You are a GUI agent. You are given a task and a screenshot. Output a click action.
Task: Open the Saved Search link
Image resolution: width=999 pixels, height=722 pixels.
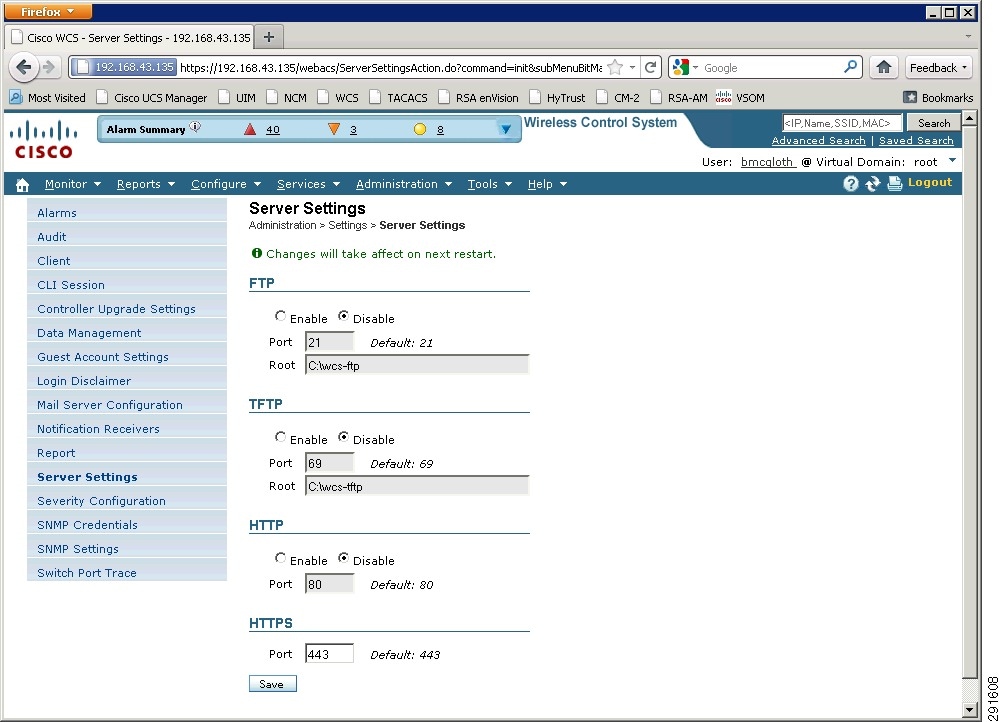pyautogui.click(x=916, y=140)
